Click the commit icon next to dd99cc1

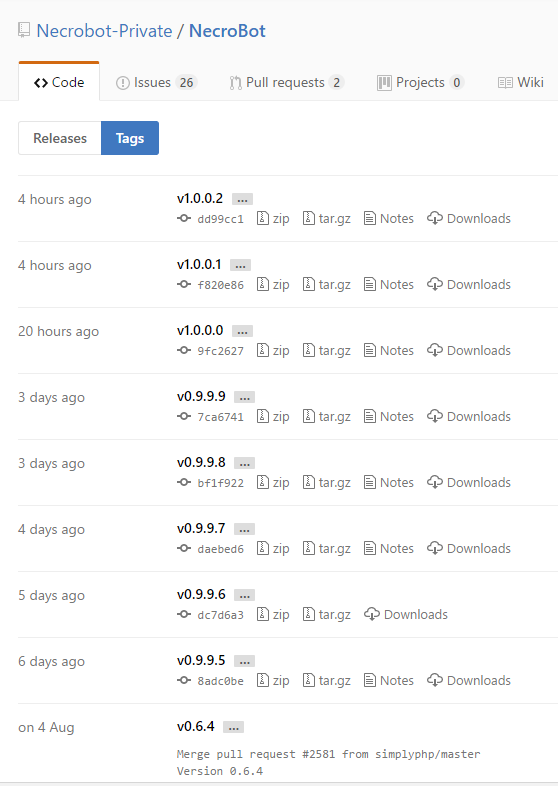[184, 218]
